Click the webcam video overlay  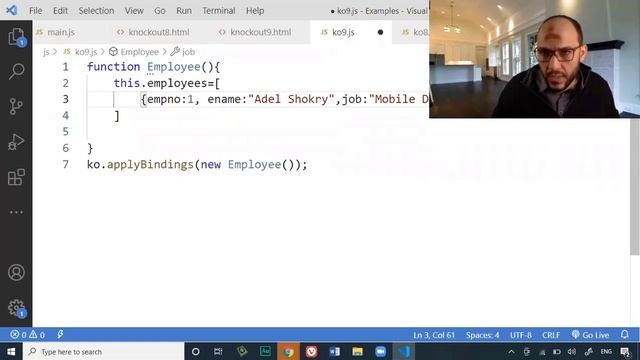(x=534, y=59)
